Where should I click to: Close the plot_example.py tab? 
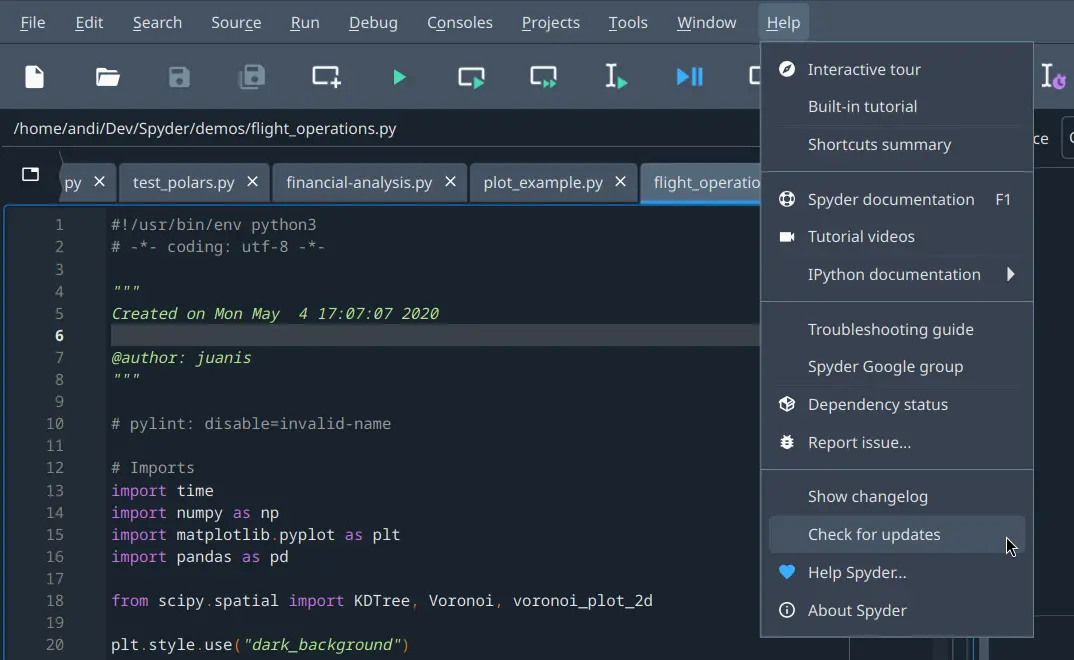[620, 181]
